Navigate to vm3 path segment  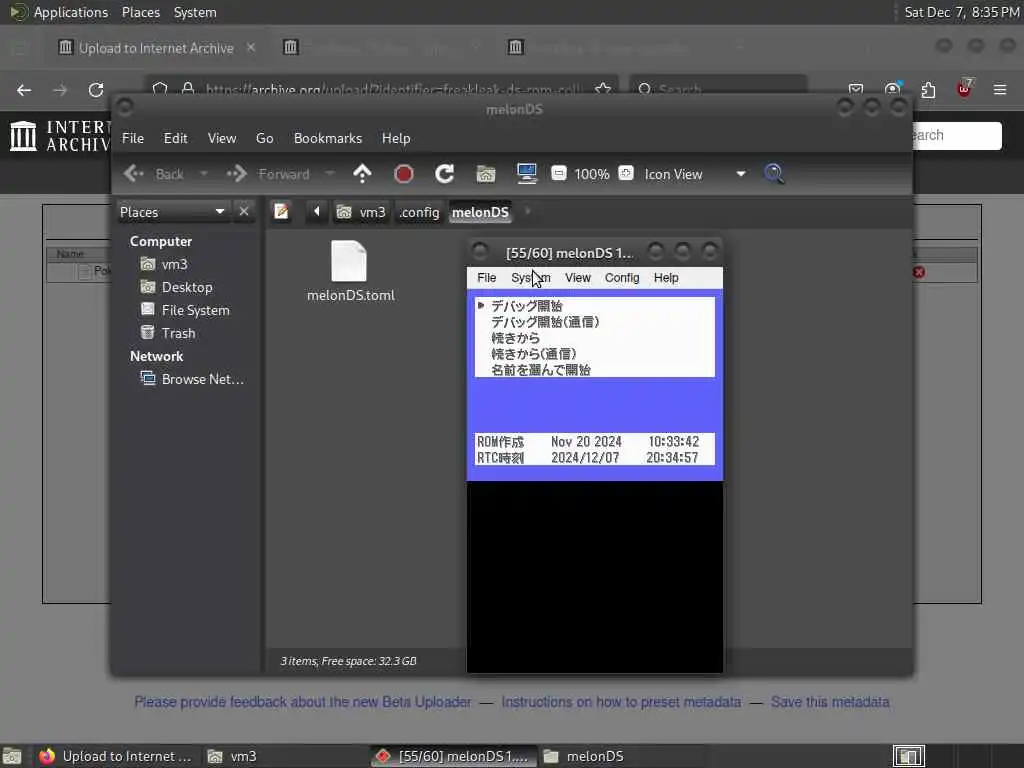361,212
